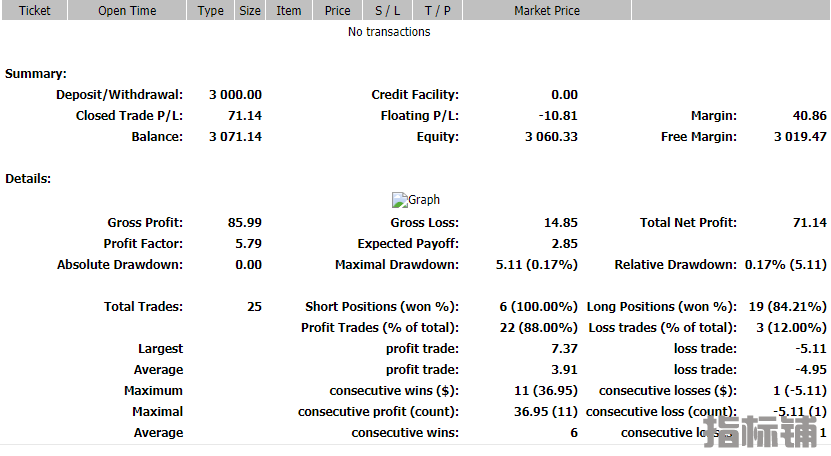Click the Floating P/L value -10.81
Image resolution: width=831 pixels, height=456 pixels.
point(558,116)
